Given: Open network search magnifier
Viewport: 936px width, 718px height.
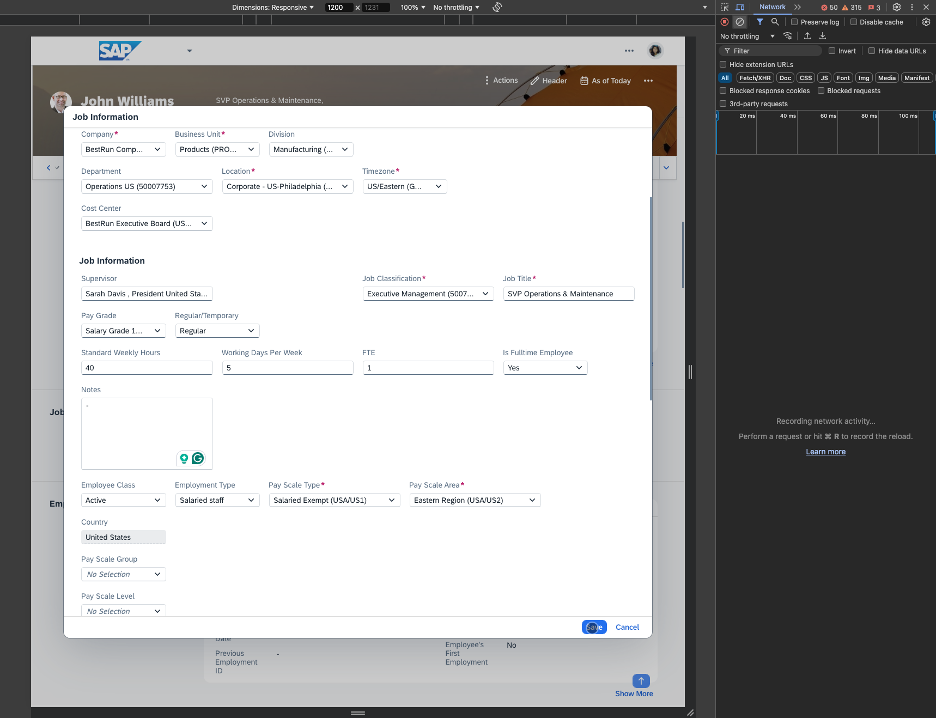Looking at the screenshot, I should [x=775, y=22].
